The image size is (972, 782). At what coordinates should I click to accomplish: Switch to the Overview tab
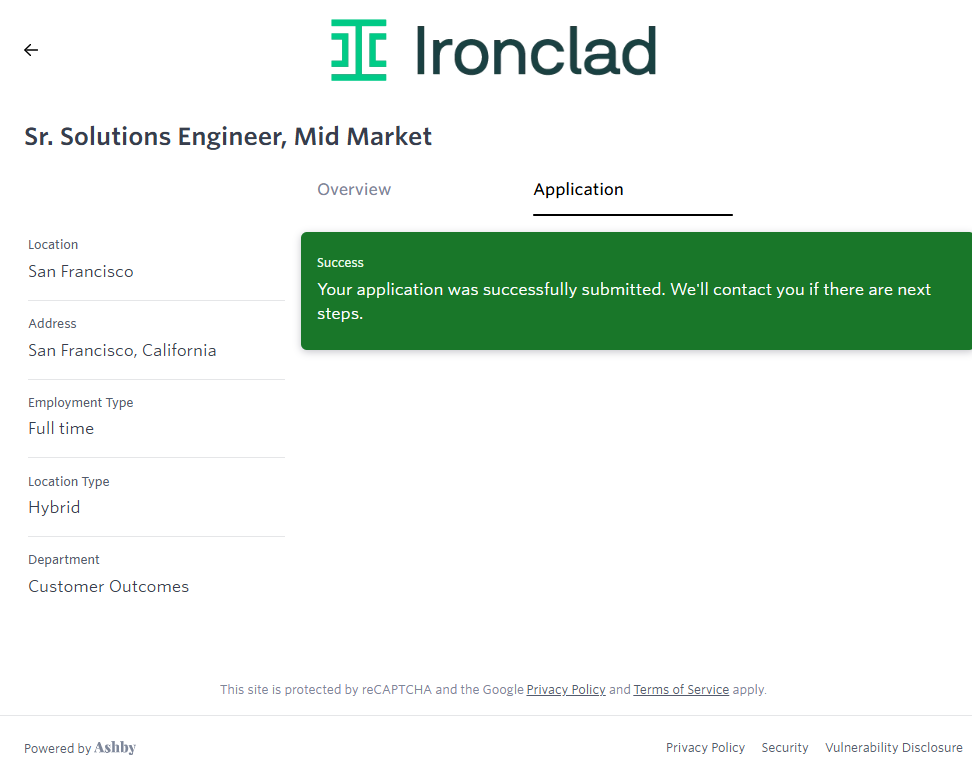tap(354, 190)
